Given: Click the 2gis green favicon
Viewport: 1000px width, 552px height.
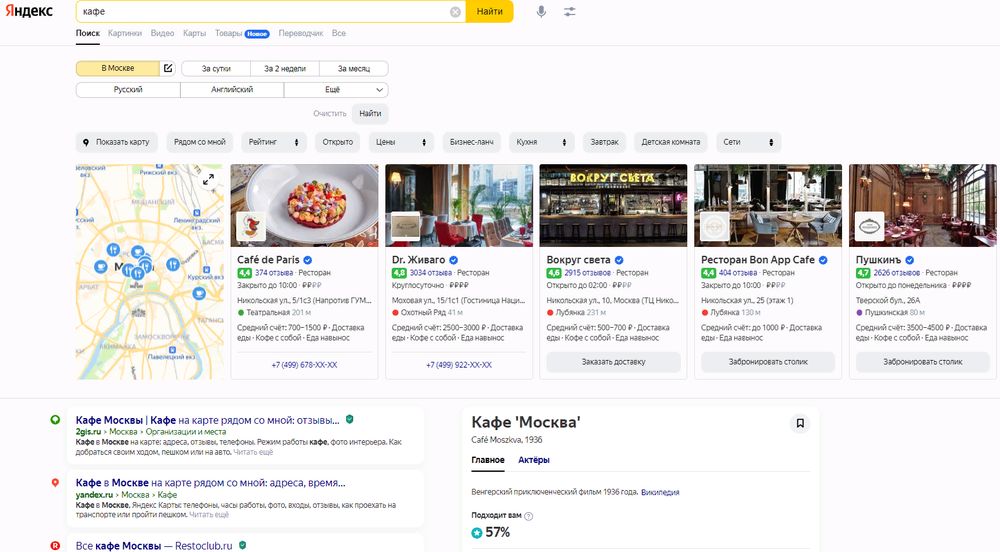Looking at the screenshot, I should [x=55, y=419].
